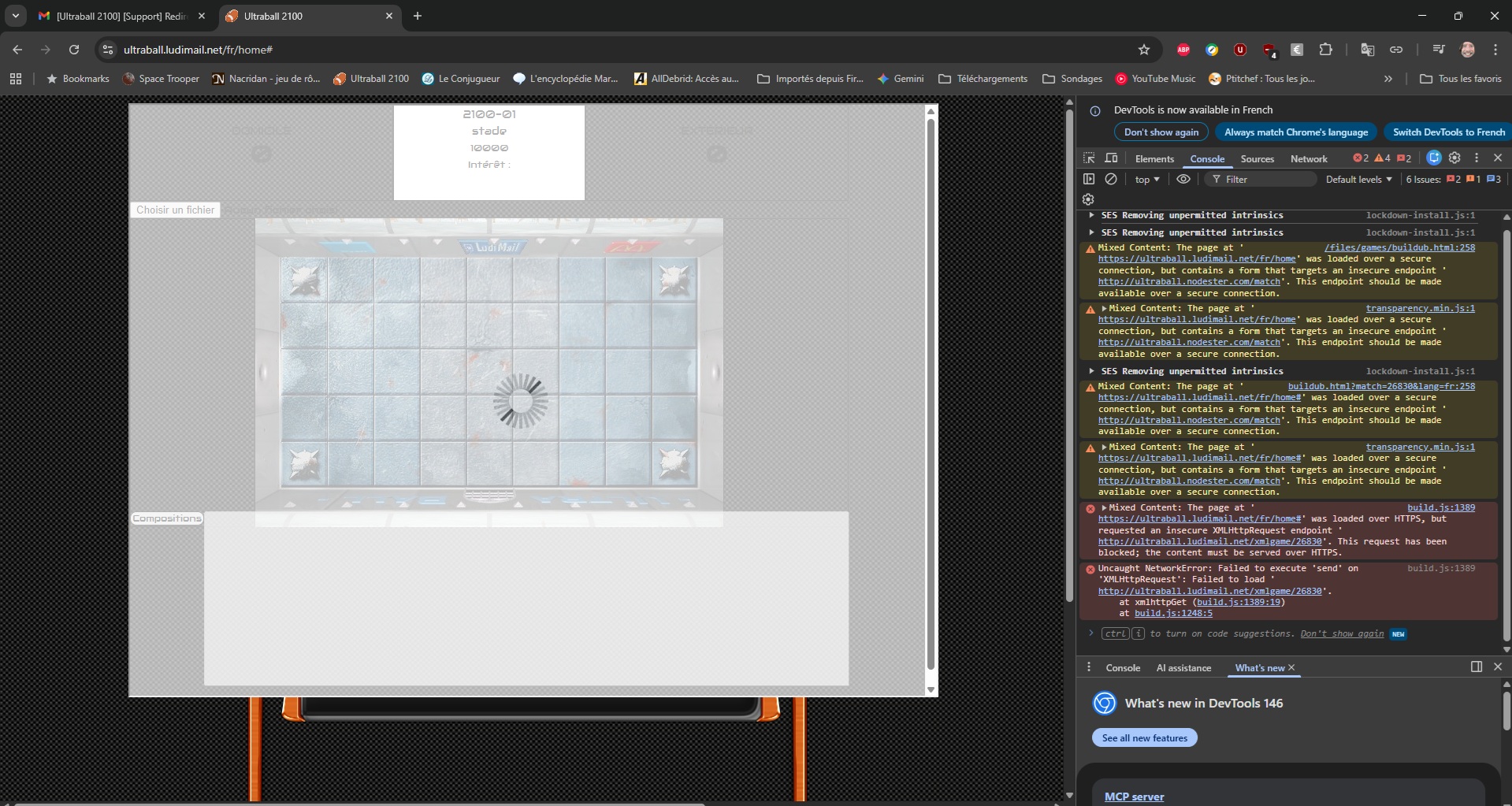Open the console settings gear below the toolbar
Screen dimensions: 1512x806
click(1088, 199)
